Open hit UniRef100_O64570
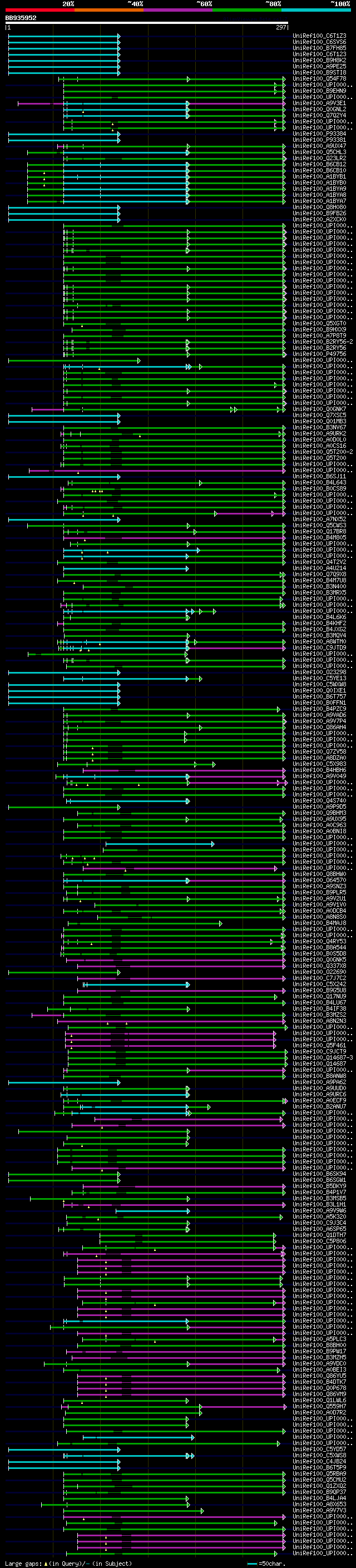The height and width of the screenshot is (1568, 356). [319, 880]
